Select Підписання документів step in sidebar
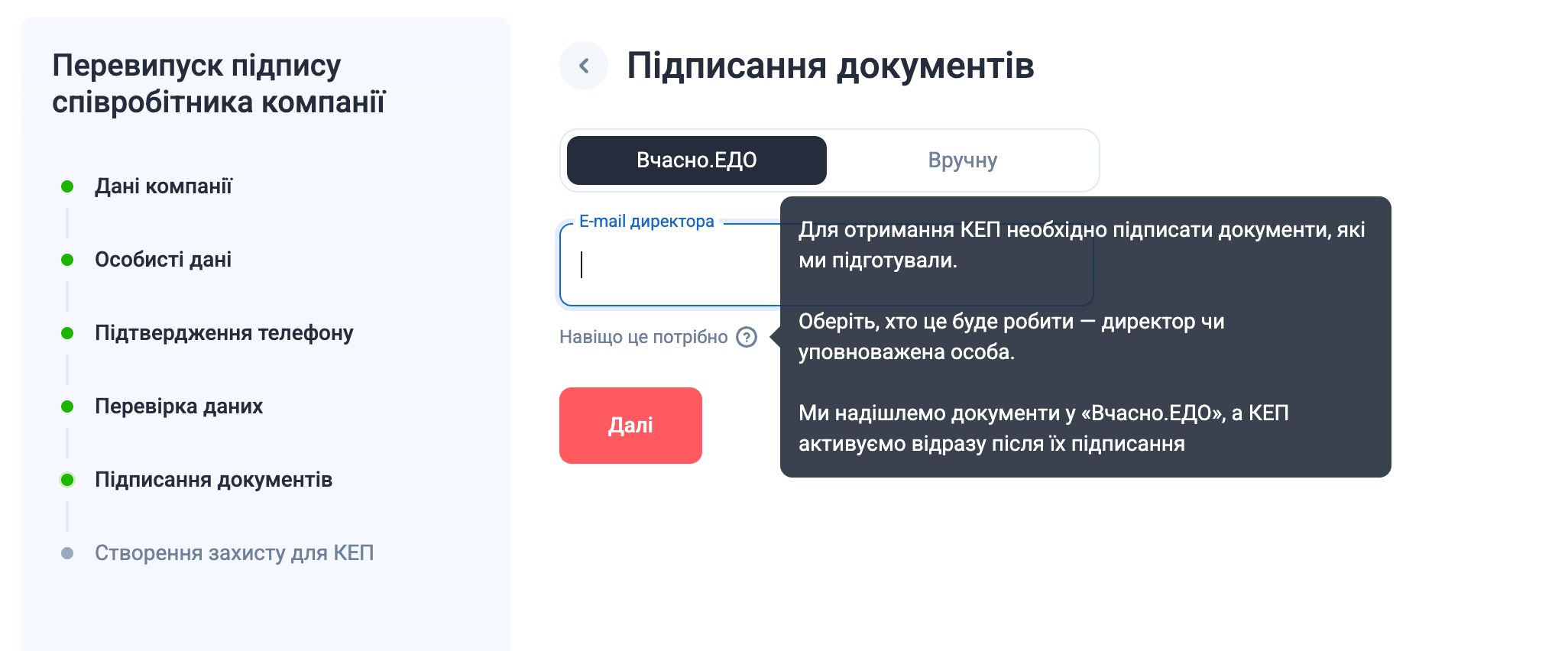The image size is (1568, 651). tap(213, 480)
